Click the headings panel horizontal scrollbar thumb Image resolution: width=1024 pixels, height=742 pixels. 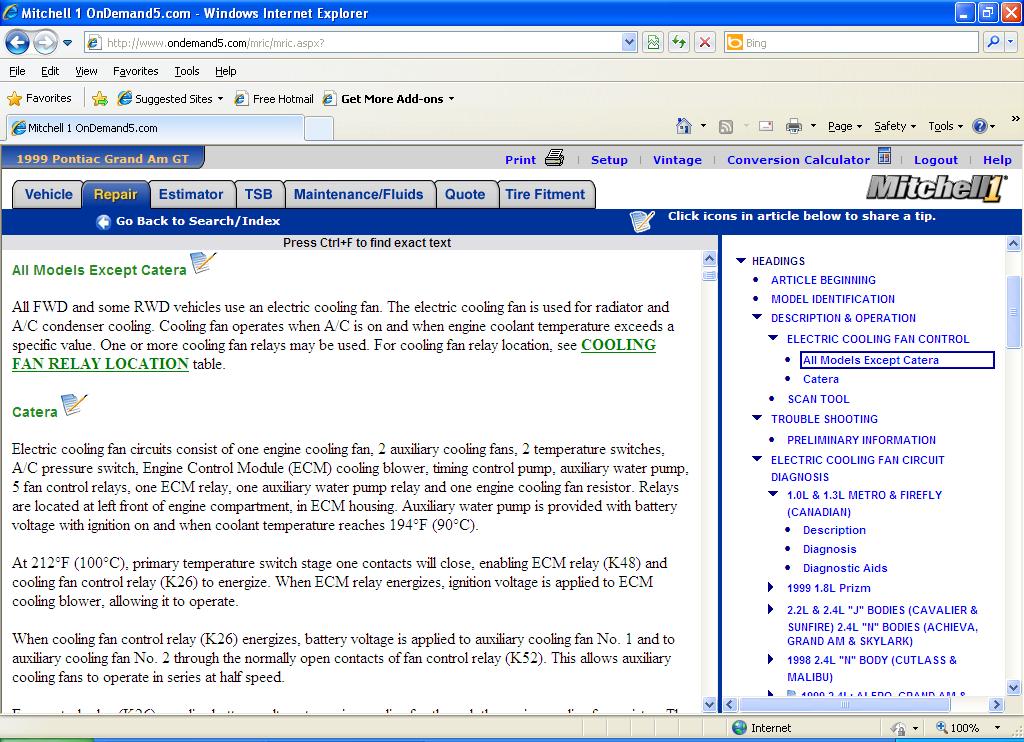(x=844, y=704)
